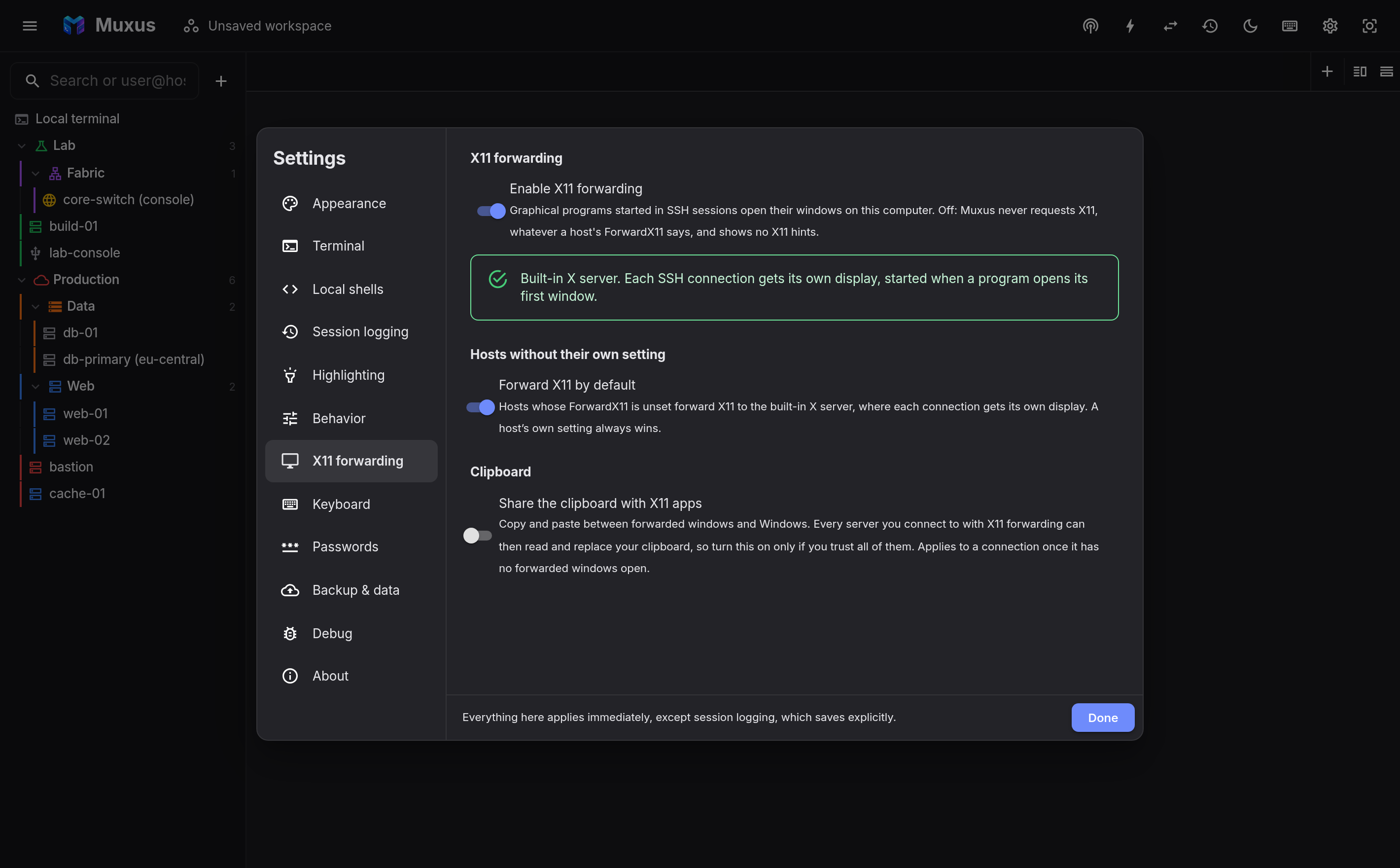Add a new host next to search

pyautogui.click(x=221, y=81)
